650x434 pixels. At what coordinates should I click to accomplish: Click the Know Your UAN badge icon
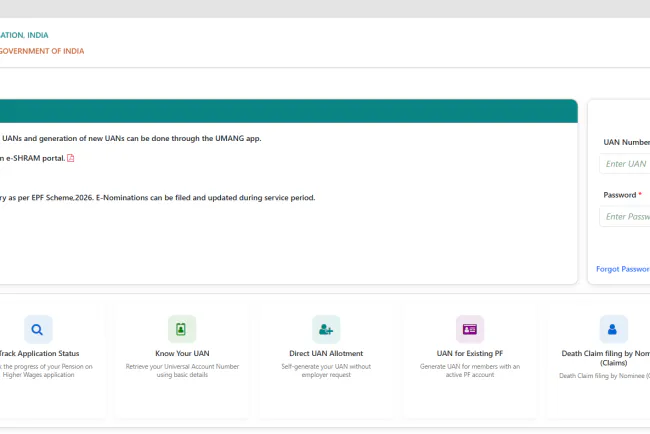coord(182,330)
